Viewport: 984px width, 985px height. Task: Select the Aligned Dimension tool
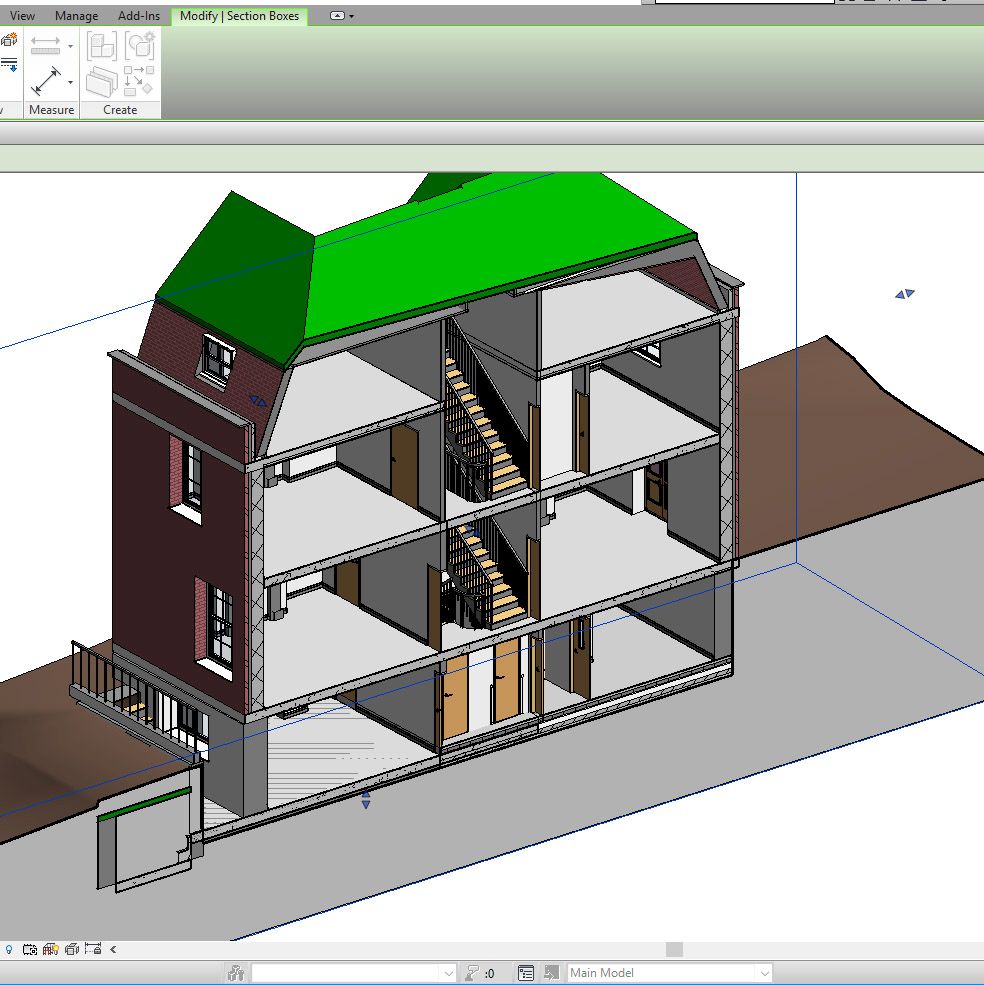point(46,81)
